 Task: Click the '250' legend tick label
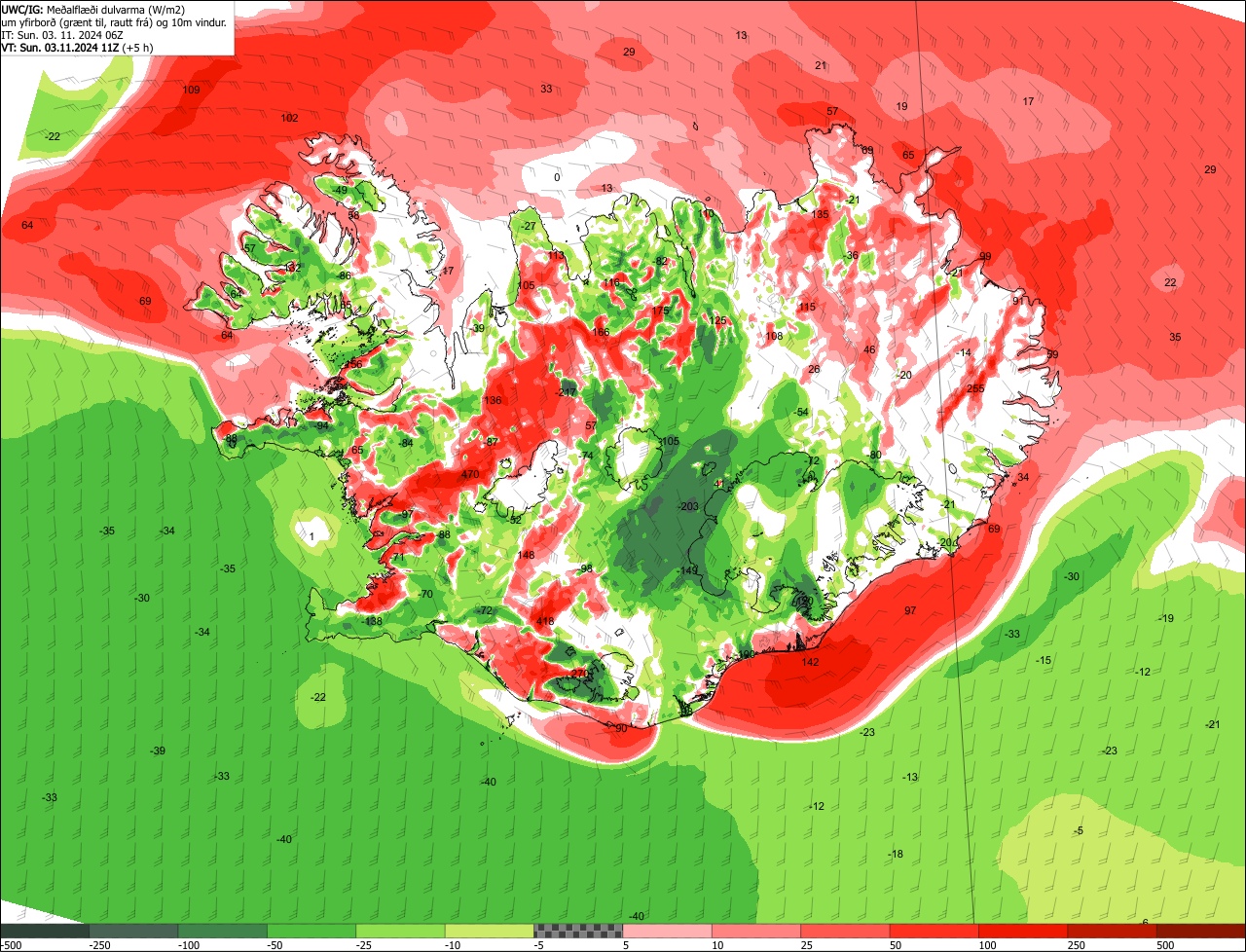tap(1077, 945)
